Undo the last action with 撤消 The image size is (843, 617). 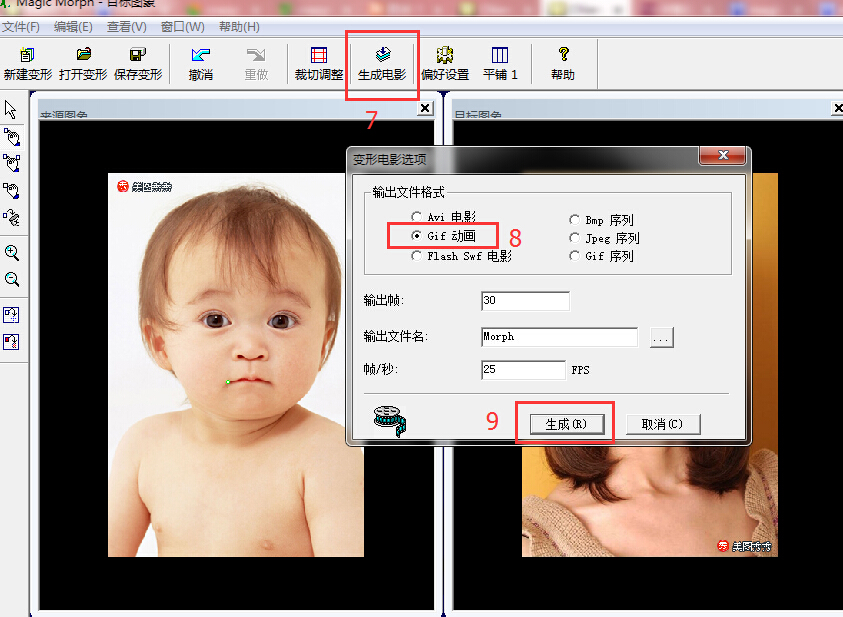[201, 64]
